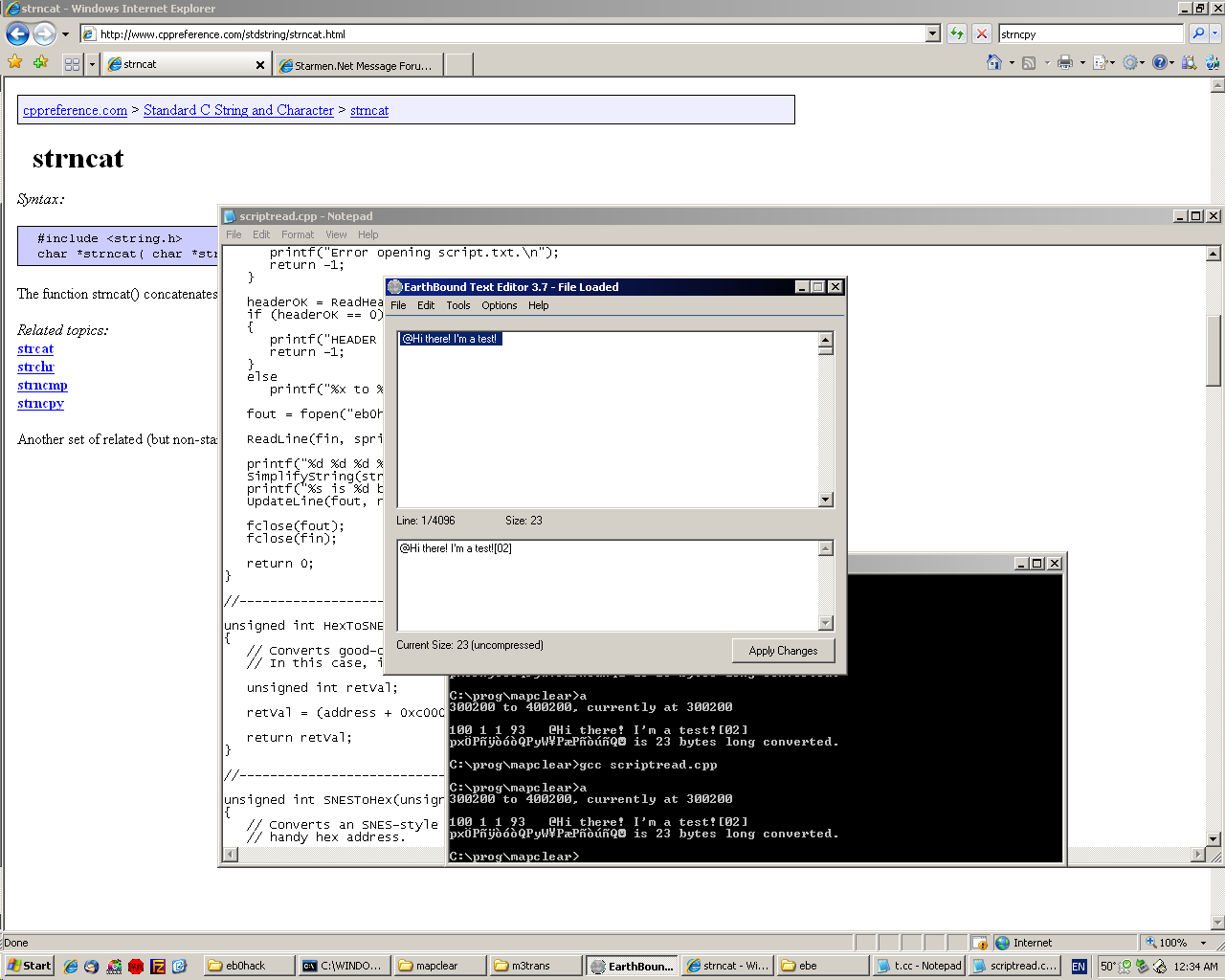1225x980 pixels.
Task: Open the Quick Tabs icon
Action: (72, 64)
